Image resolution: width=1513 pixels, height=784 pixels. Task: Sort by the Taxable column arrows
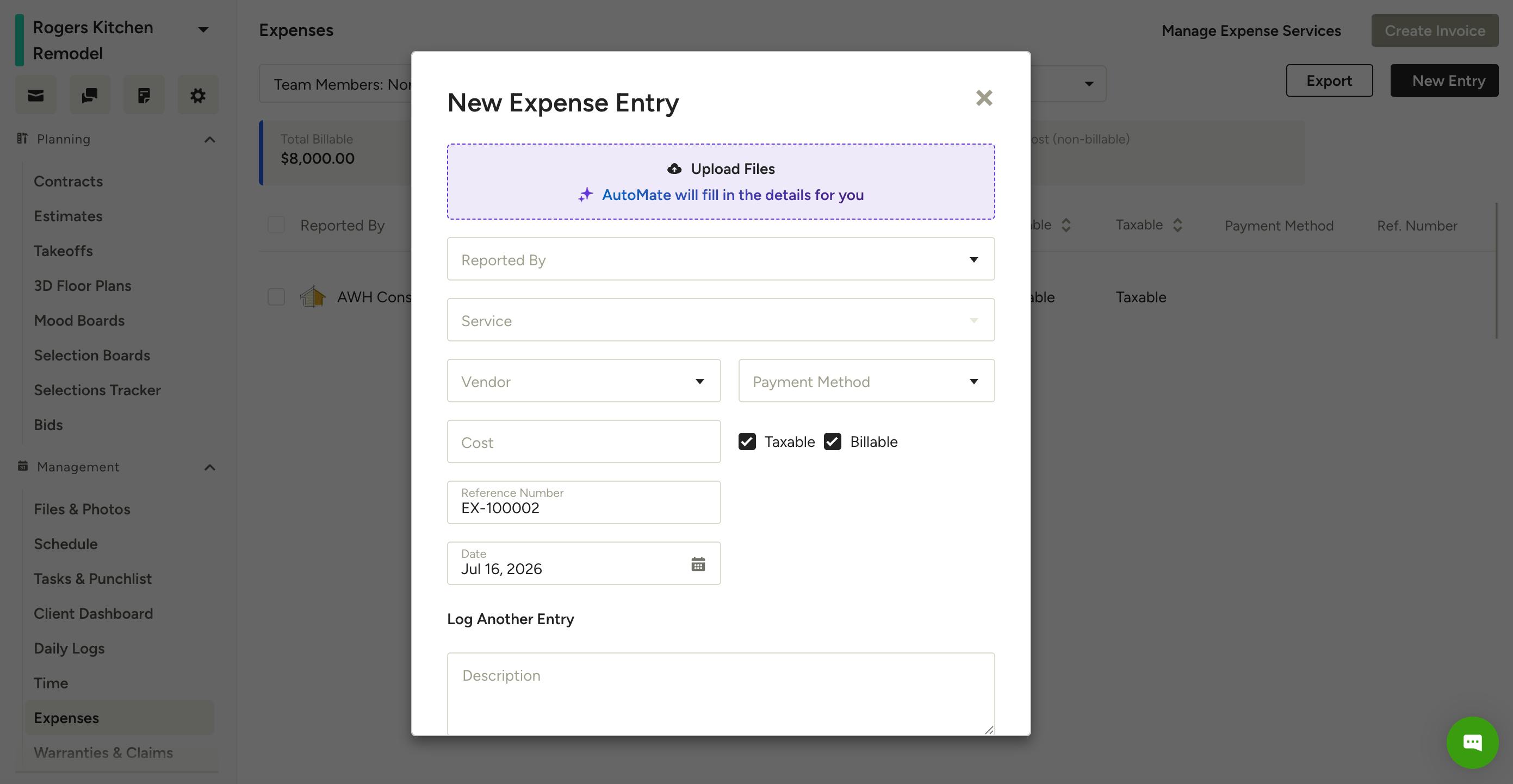point(1177,225)
